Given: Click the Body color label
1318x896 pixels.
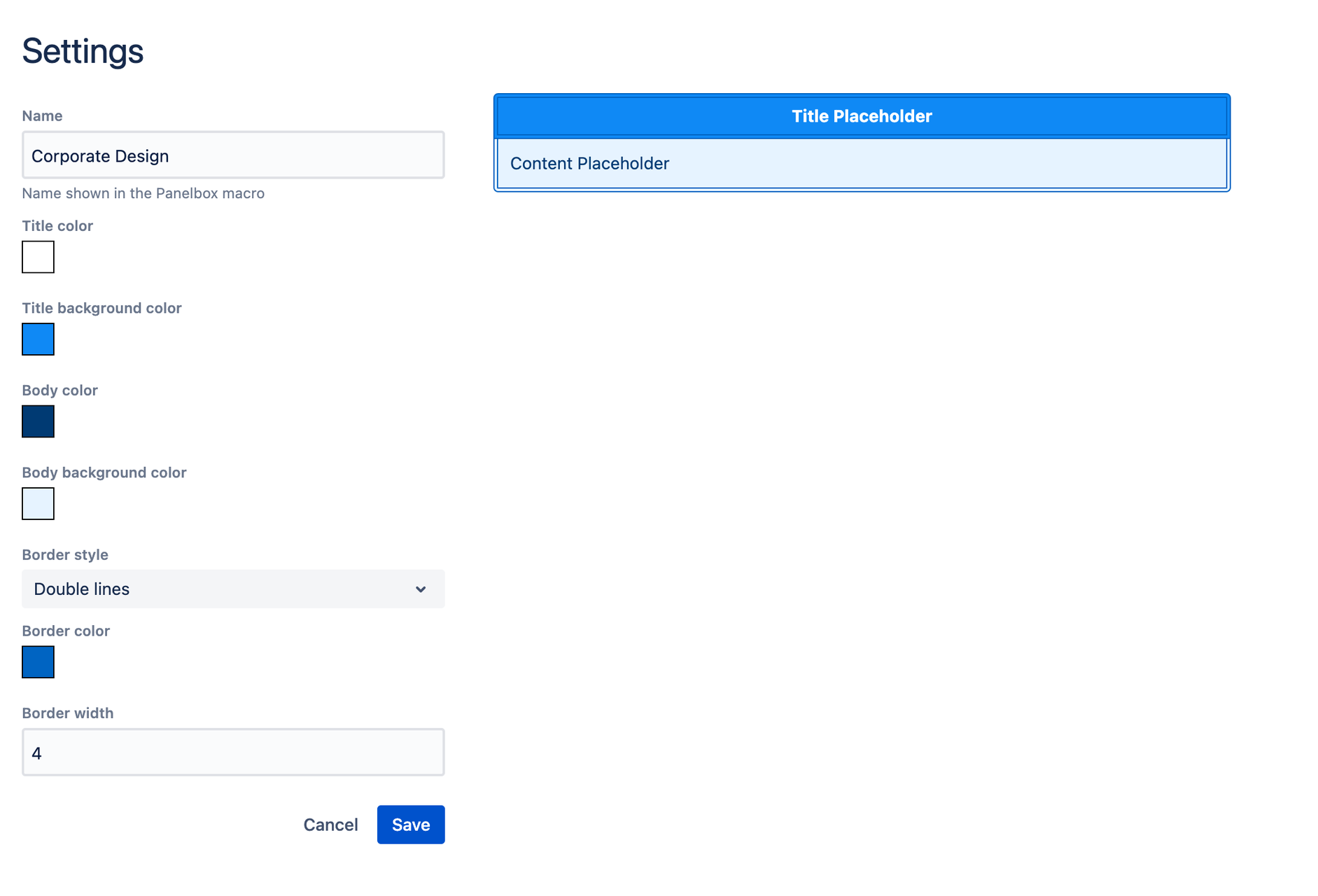Looking at the screenshot, I should [x=59, y=390].
